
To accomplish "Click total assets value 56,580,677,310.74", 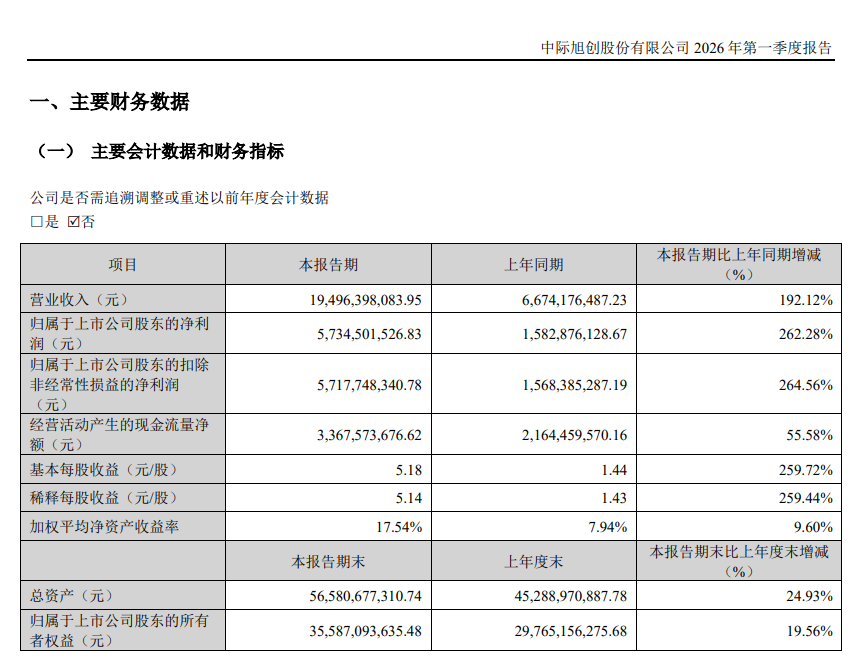I will (x=365, y=596).
